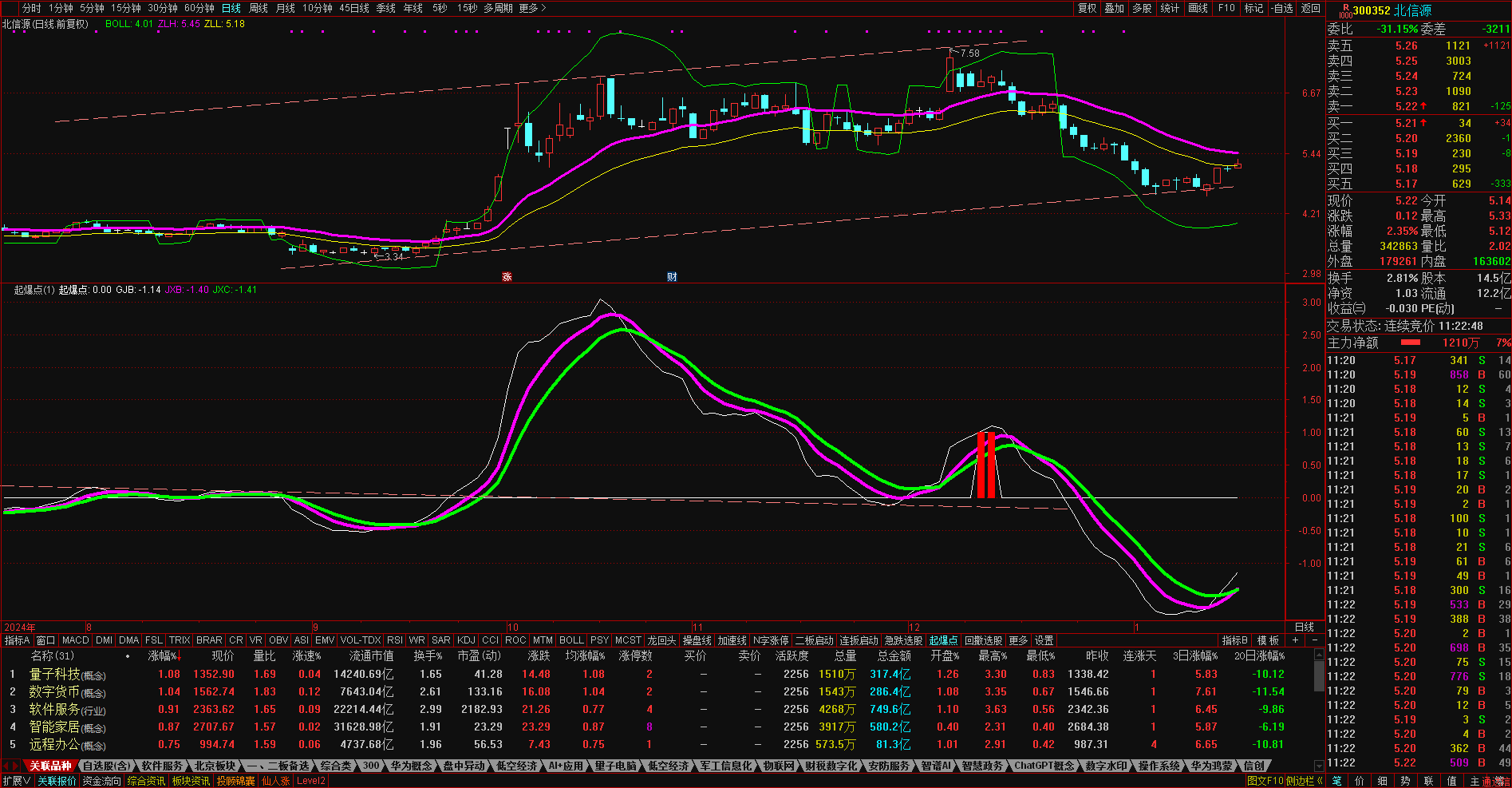Screen dimensions: 1512x788
Task: Sort by 20日涨幅% column header
Action: click(x=1259, y=655)
